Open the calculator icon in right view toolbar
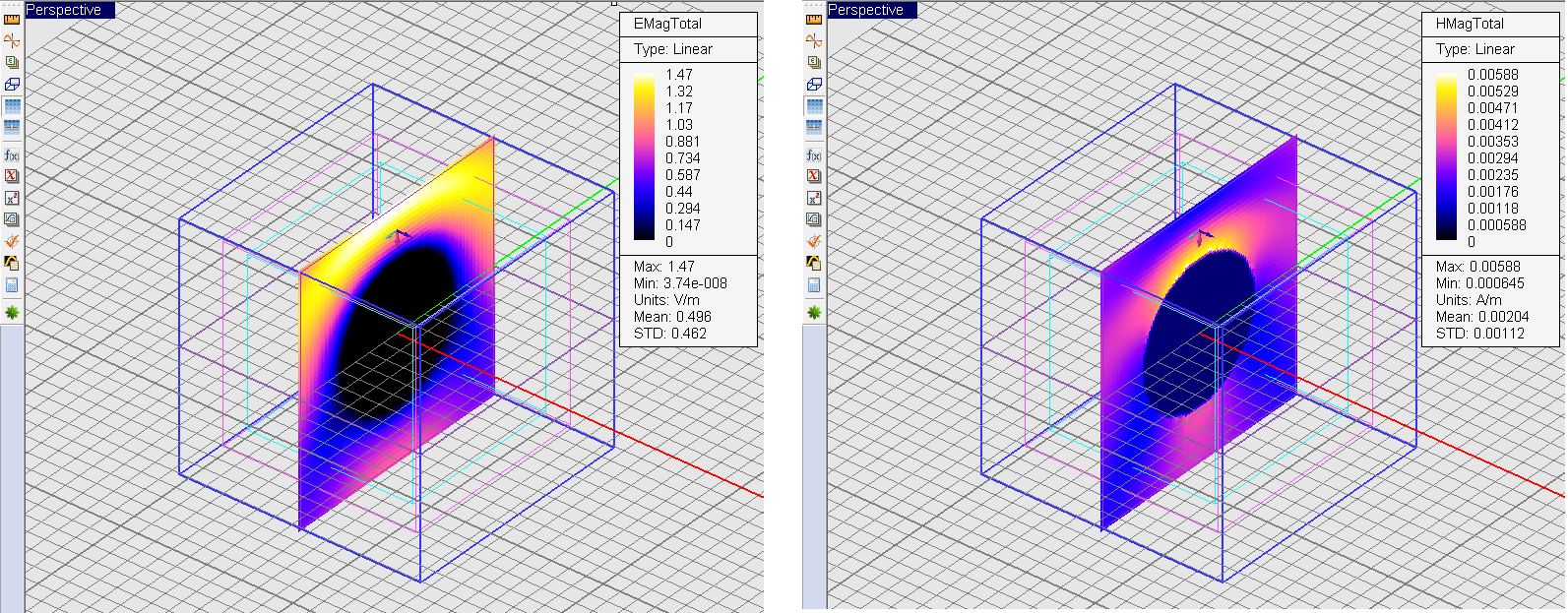 coord(814,285)
